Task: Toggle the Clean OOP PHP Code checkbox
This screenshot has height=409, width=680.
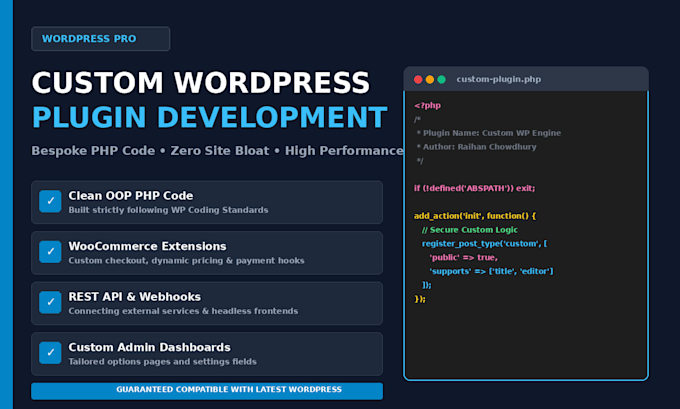Action: [50, 201]
